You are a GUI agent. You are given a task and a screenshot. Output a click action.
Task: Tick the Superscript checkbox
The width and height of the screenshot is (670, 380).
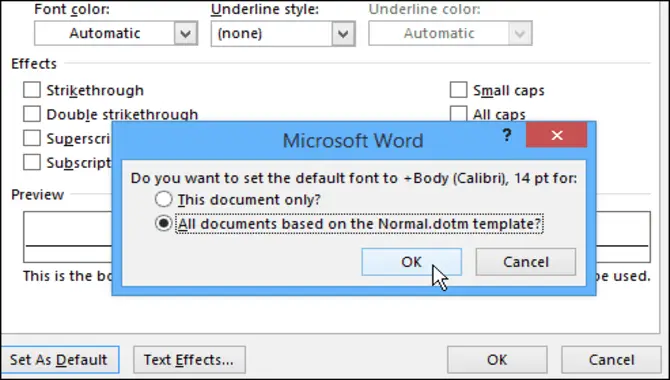(x=32, y=138)
